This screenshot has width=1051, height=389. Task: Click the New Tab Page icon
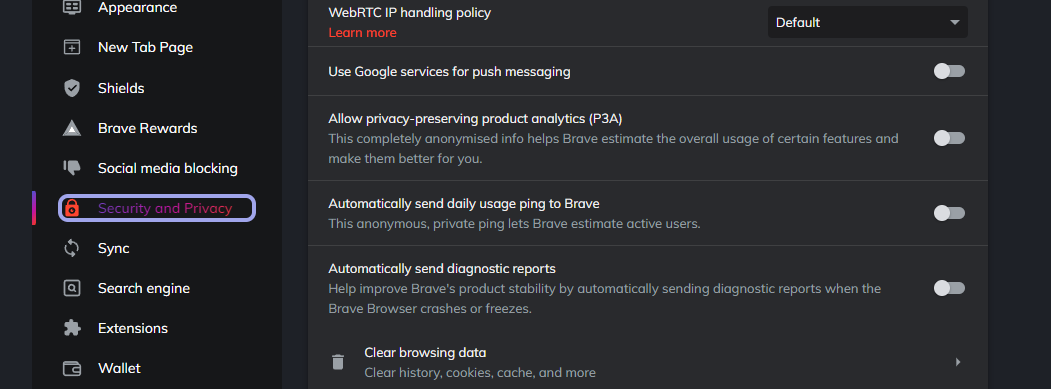[72, 48]
